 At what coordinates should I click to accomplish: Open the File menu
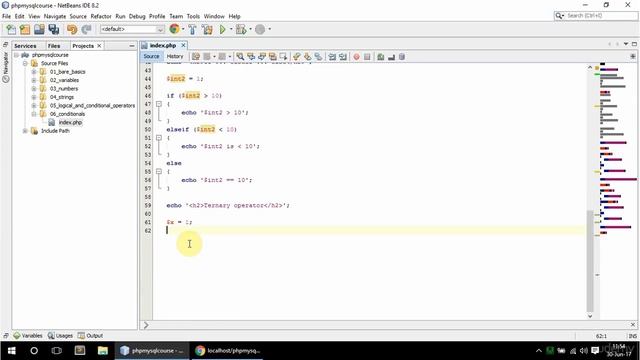[x=7, y=16]
